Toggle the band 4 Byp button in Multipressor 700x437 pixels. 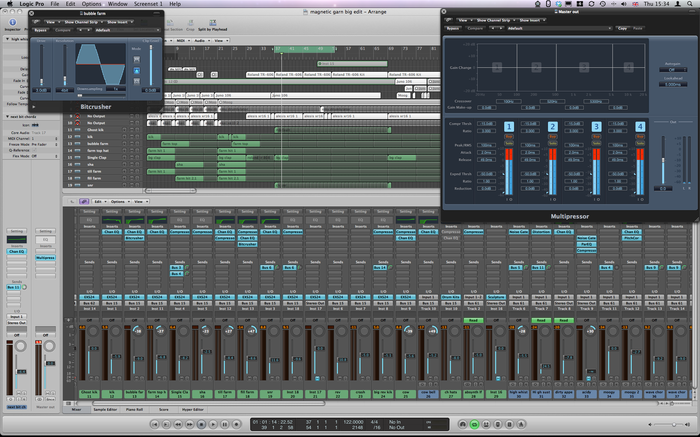point(640,137)
